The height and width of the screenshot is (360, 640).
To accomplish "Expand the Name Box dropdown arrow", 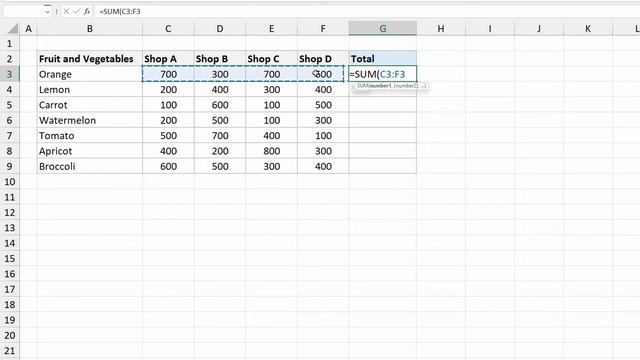I will click(47, 11).
